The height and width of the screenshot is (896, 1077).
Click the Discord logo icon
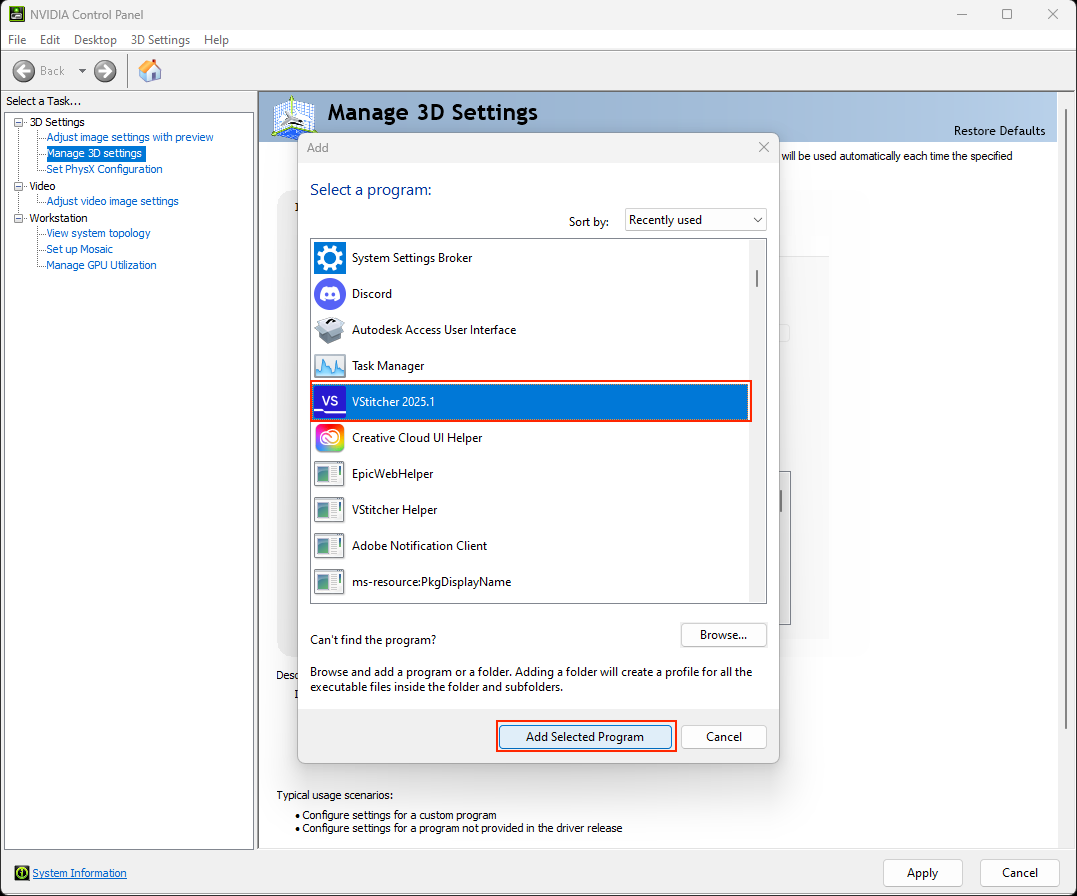click(x=330, y=294)
